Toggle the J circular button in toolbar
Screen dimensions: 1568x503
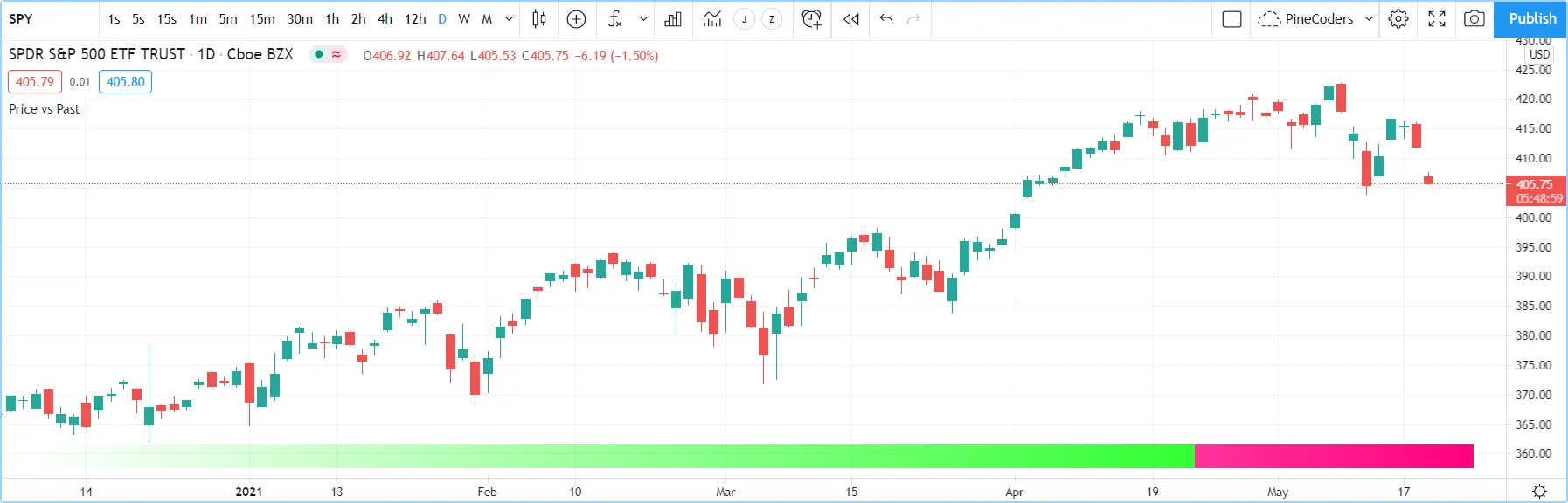744,19
